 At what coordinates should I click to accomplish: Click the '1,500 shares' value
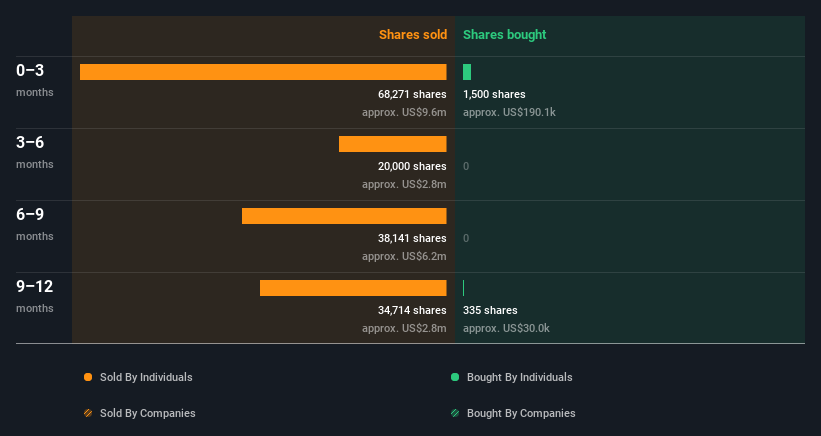[494, 94]
